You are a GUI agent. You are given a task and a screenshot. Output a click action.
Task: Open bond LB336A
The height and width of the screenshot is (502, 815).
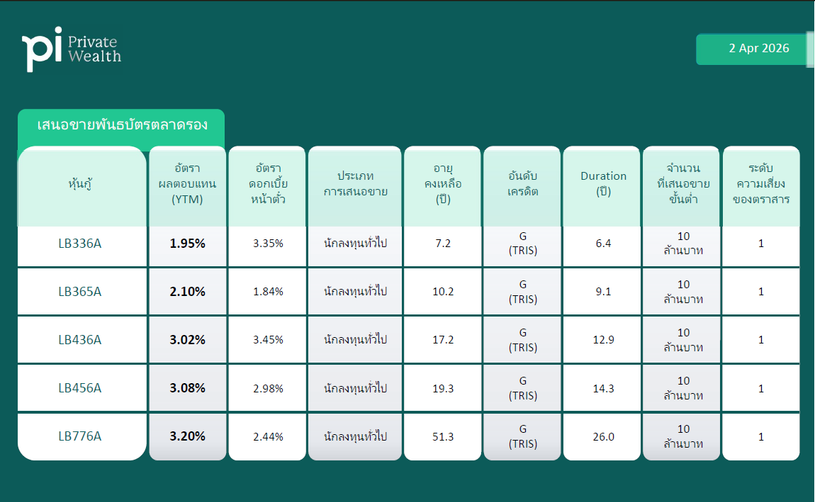tap(80, 244)
